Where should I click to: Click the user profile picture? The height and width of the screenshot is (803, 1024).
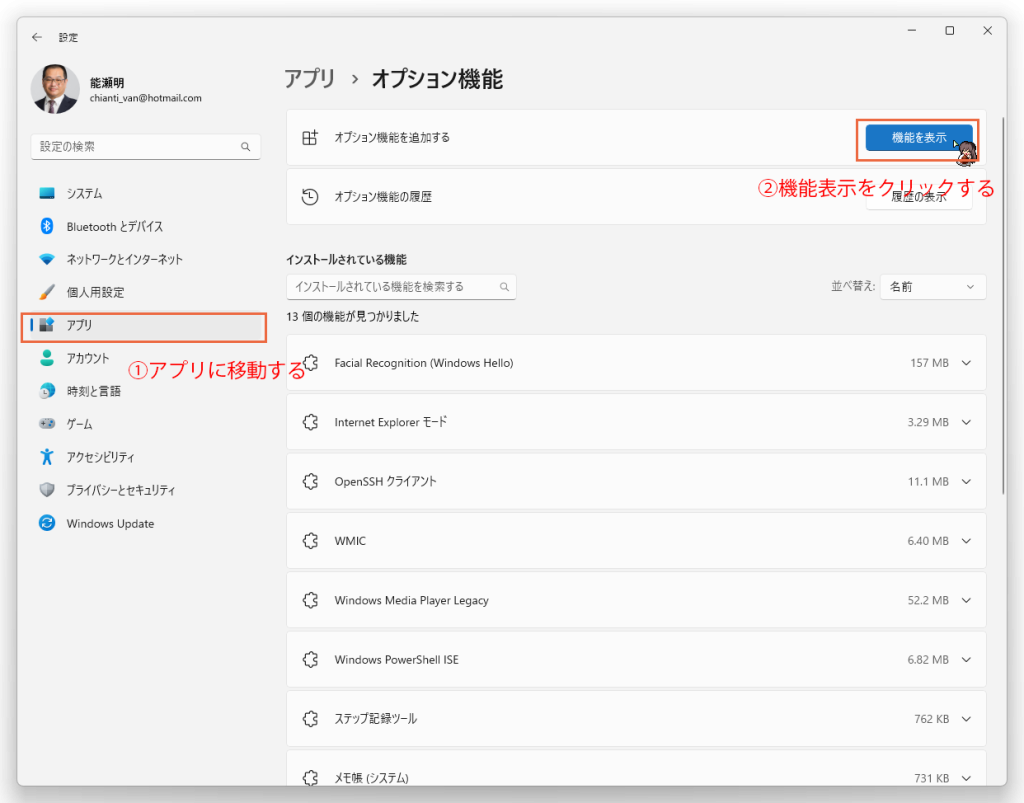click(55, 90)
